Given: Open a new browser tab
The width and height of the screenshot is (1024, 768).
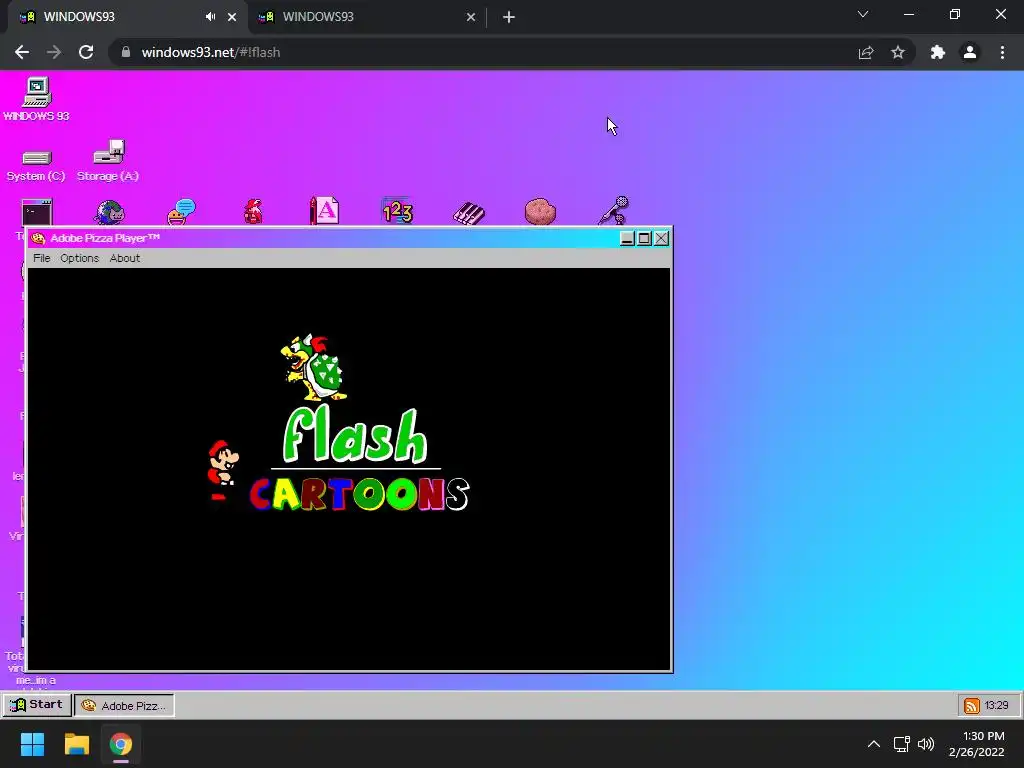Looking at the screenshot, I should (x=509, y=17).
